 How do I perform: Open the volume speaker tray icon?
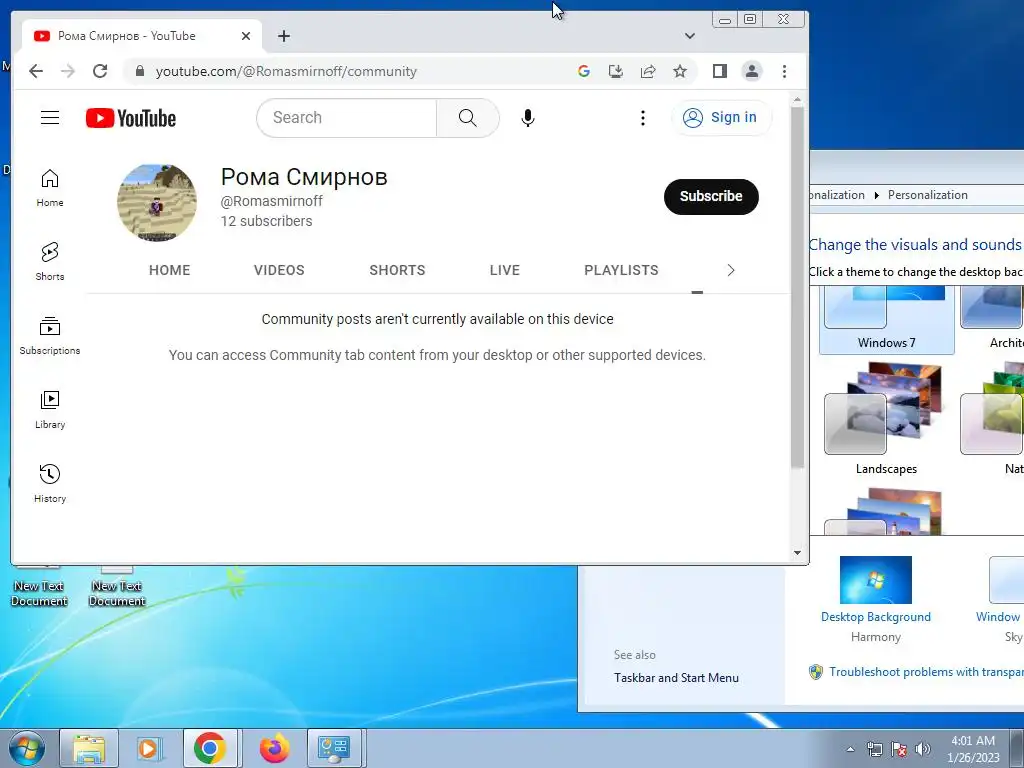(923, 749)
